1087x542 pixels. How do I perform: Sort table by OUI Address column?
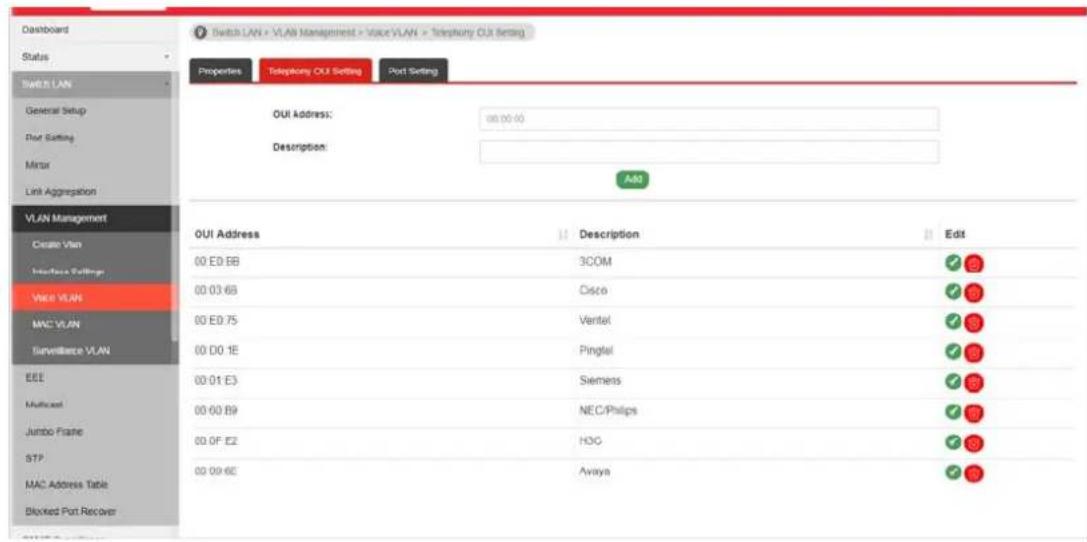pos(563,235)
